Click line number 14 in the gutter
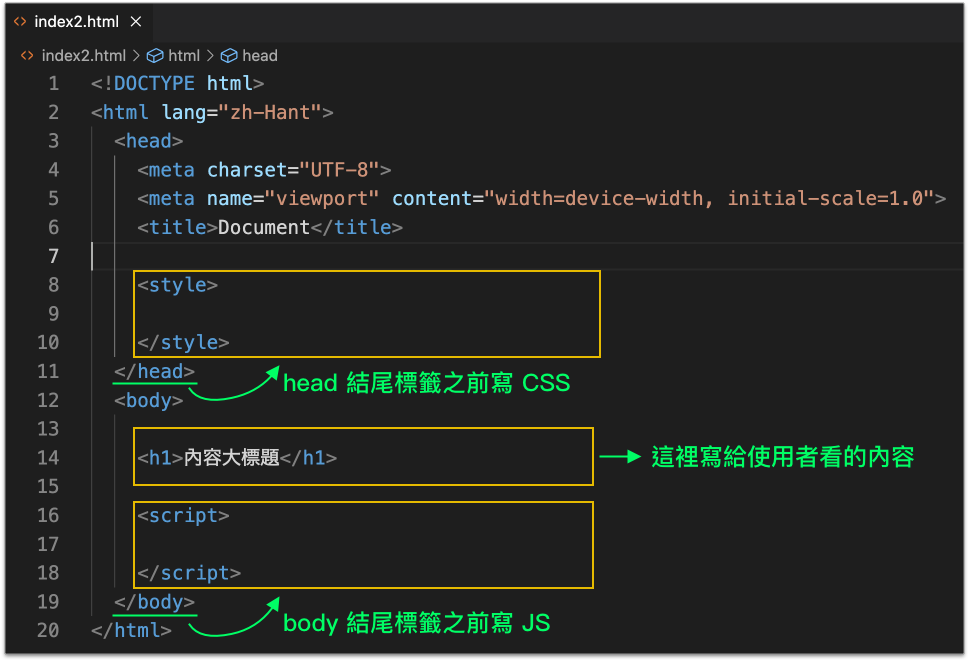The image size is (969, 661). [48, 458]
